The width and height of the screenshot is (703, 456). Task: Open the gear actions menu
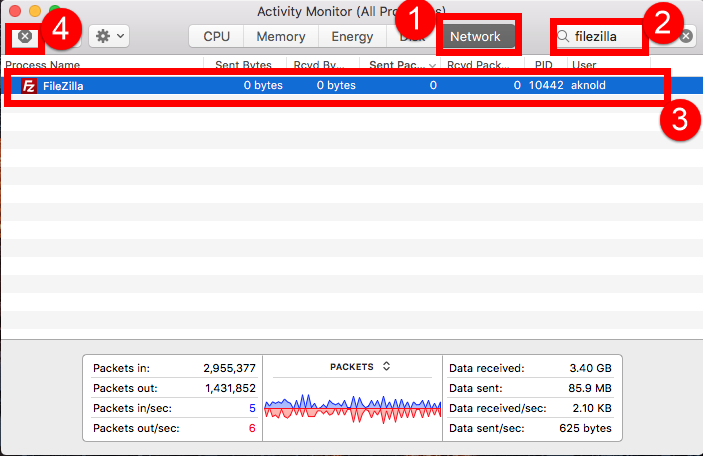click(x=109, y=36)
